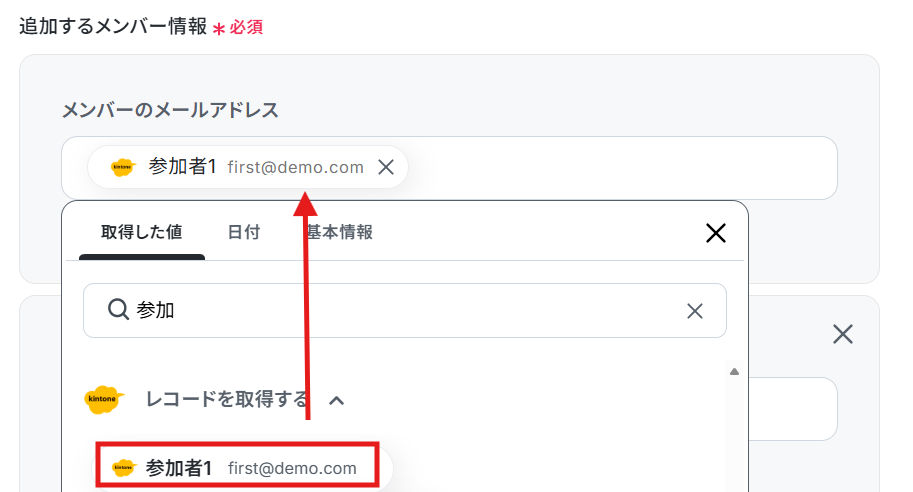Open the 日付 tab
The image size is (913, 492).
(x=243, y=232)
